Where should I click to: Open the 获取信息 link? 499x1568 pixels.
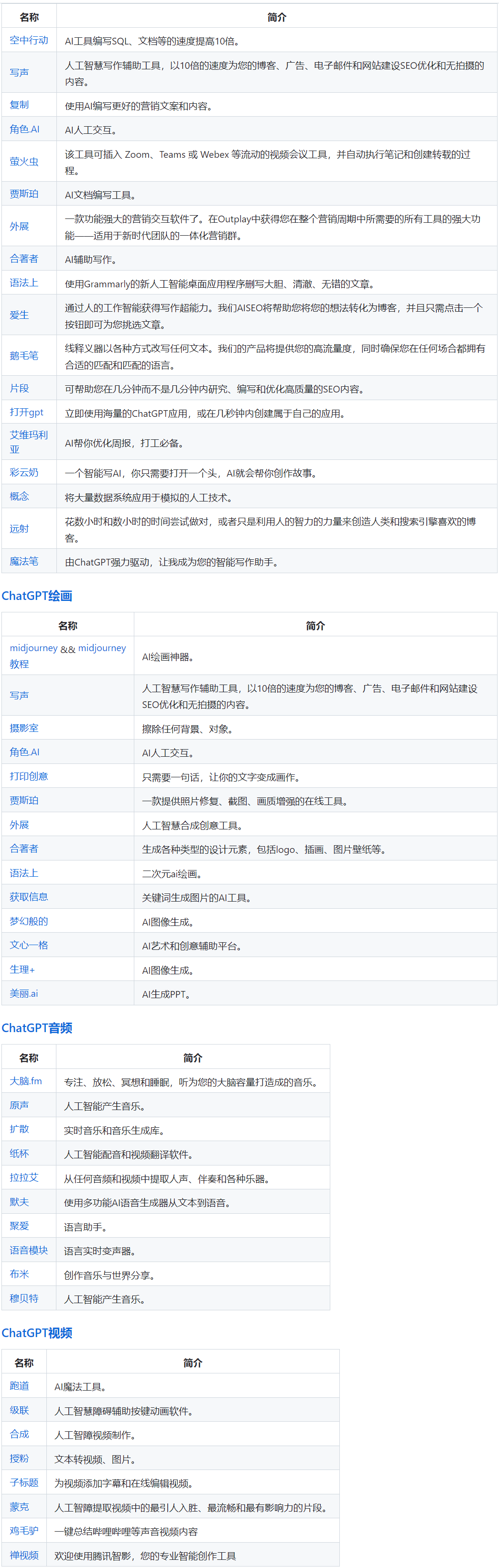pyautogui.click(x=29, y=897)
